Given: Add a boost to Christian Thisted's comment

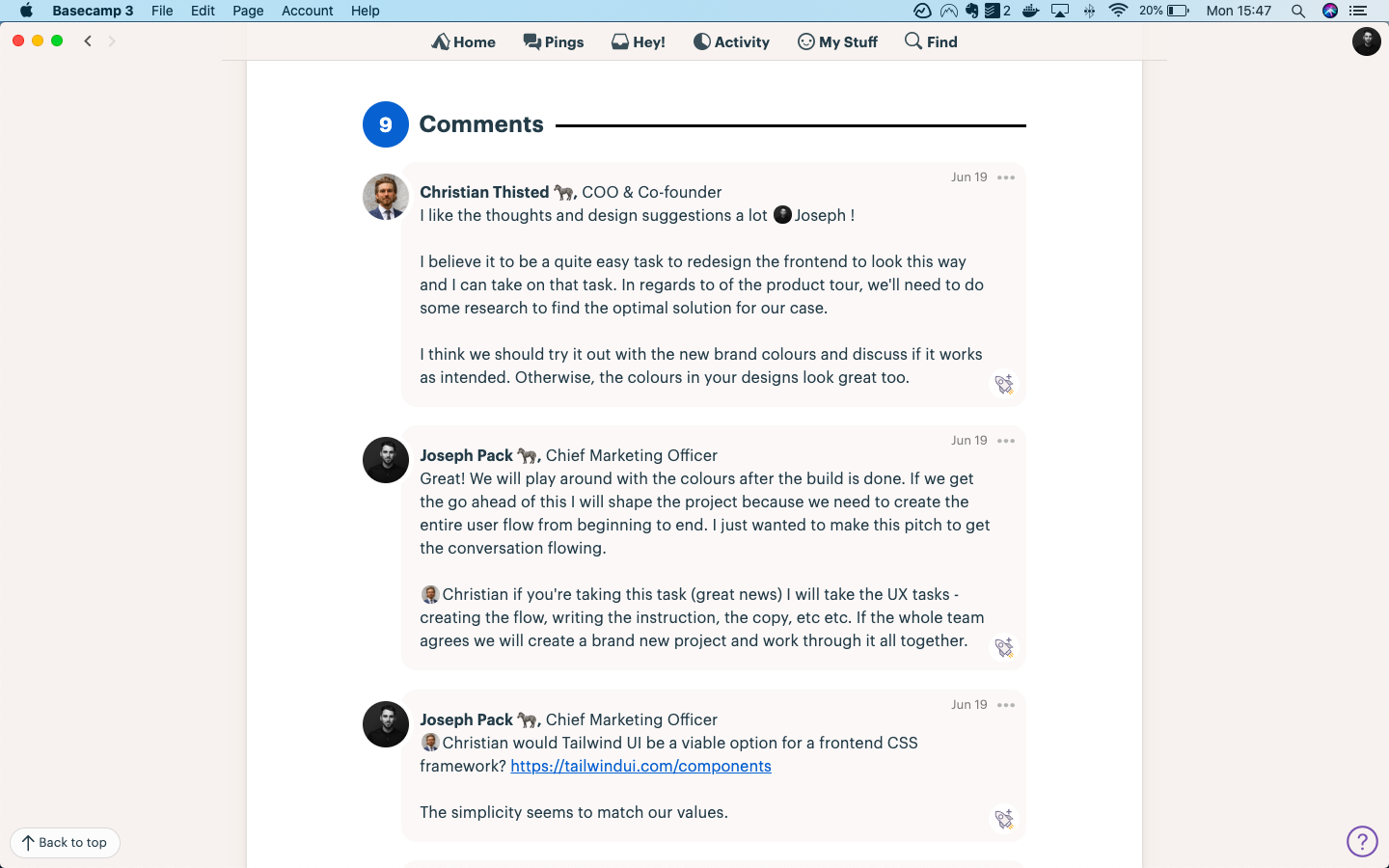Looking at the screenshot, I should [x=1004, y=384].
